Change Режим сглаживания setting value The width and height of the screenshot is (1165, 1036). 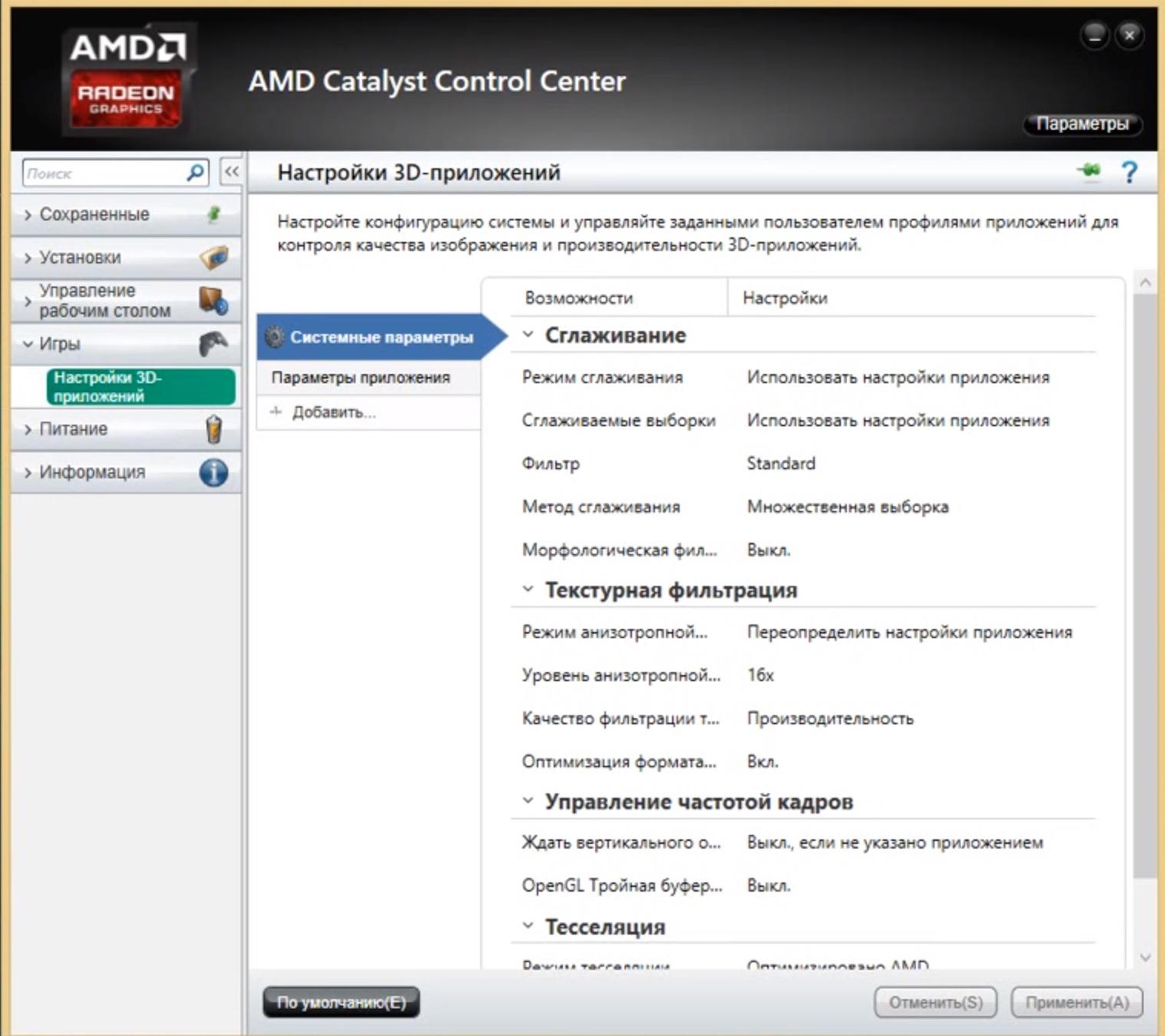pyautogui.click(x=898, y=377)
